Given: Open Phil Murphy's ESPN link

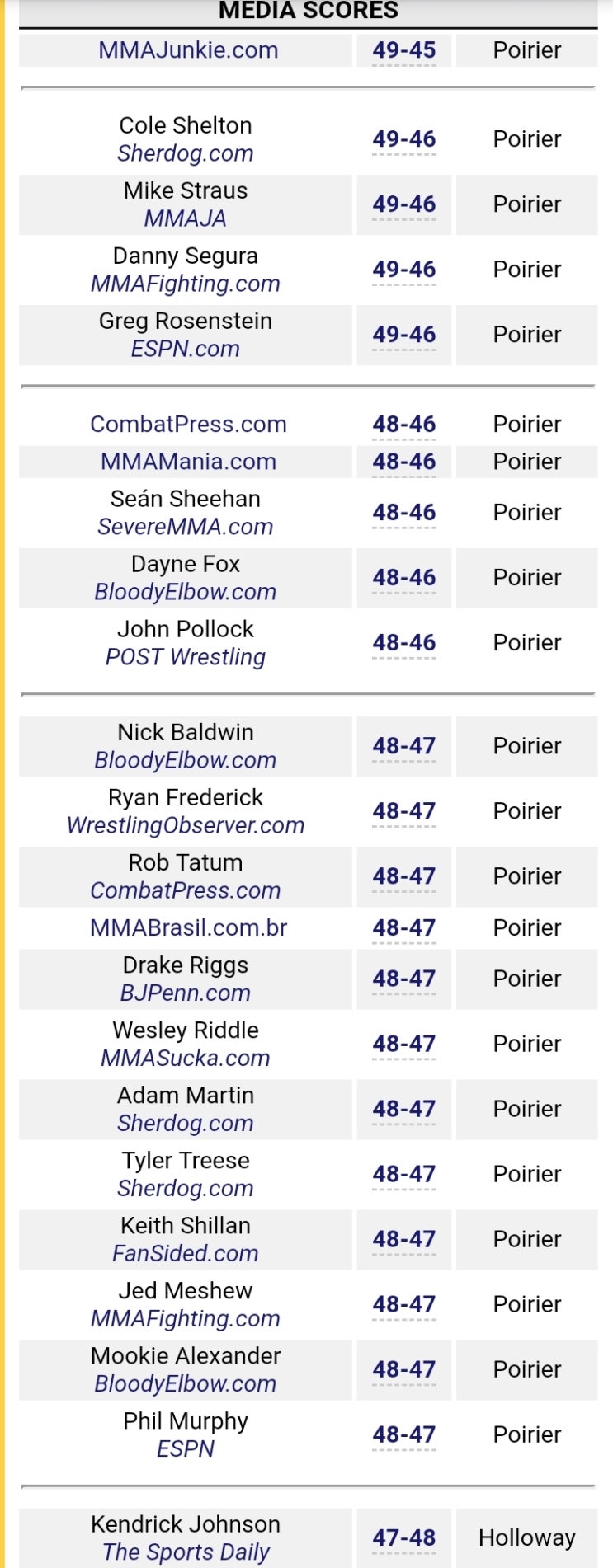Looking at the screenshot, I should [186, 1448].
